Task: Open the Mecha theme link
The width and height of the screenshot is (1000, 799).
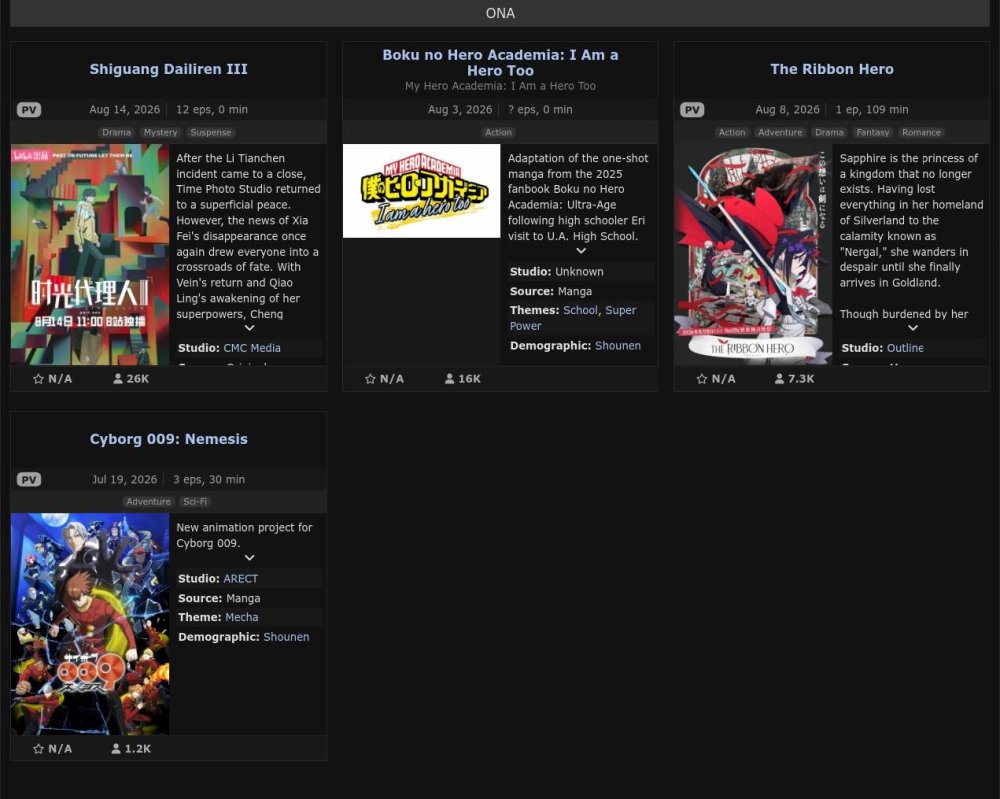Action: click(242, 617)
